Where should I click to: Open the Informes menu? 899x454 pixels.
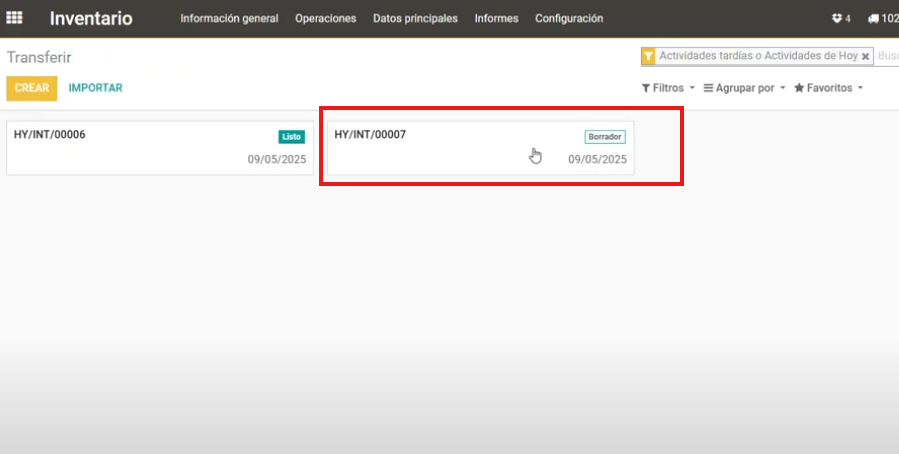tap(496, 18)
